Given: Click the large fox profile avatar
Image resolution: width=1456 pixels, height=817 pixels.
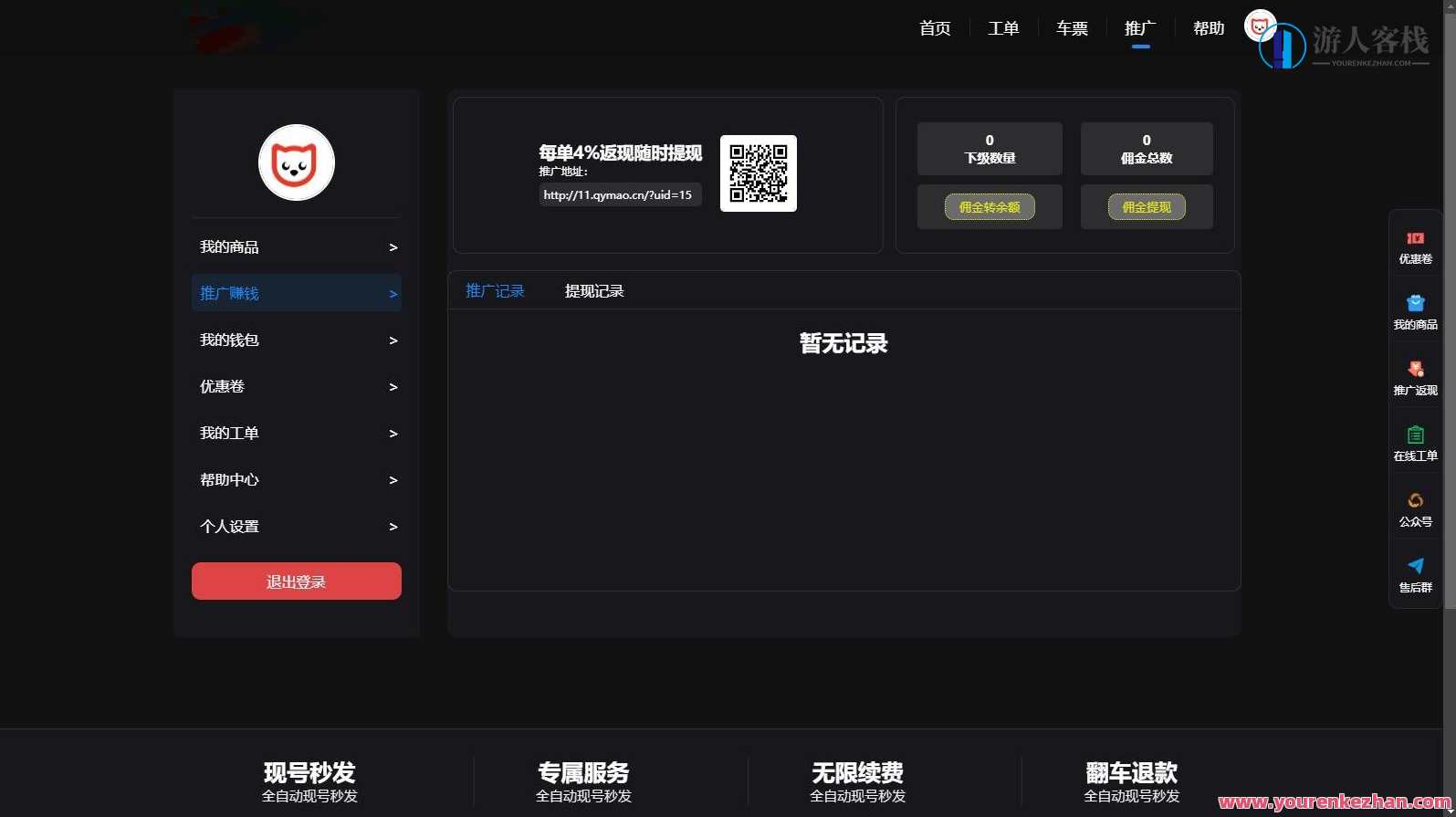Looking at the screenshot, I should click(297, 162).
